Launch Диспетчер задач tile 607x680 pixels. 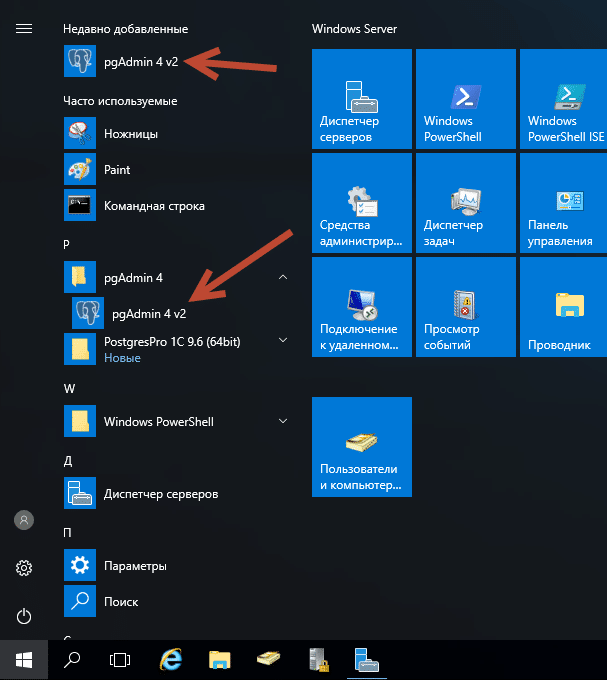[465, 203]
